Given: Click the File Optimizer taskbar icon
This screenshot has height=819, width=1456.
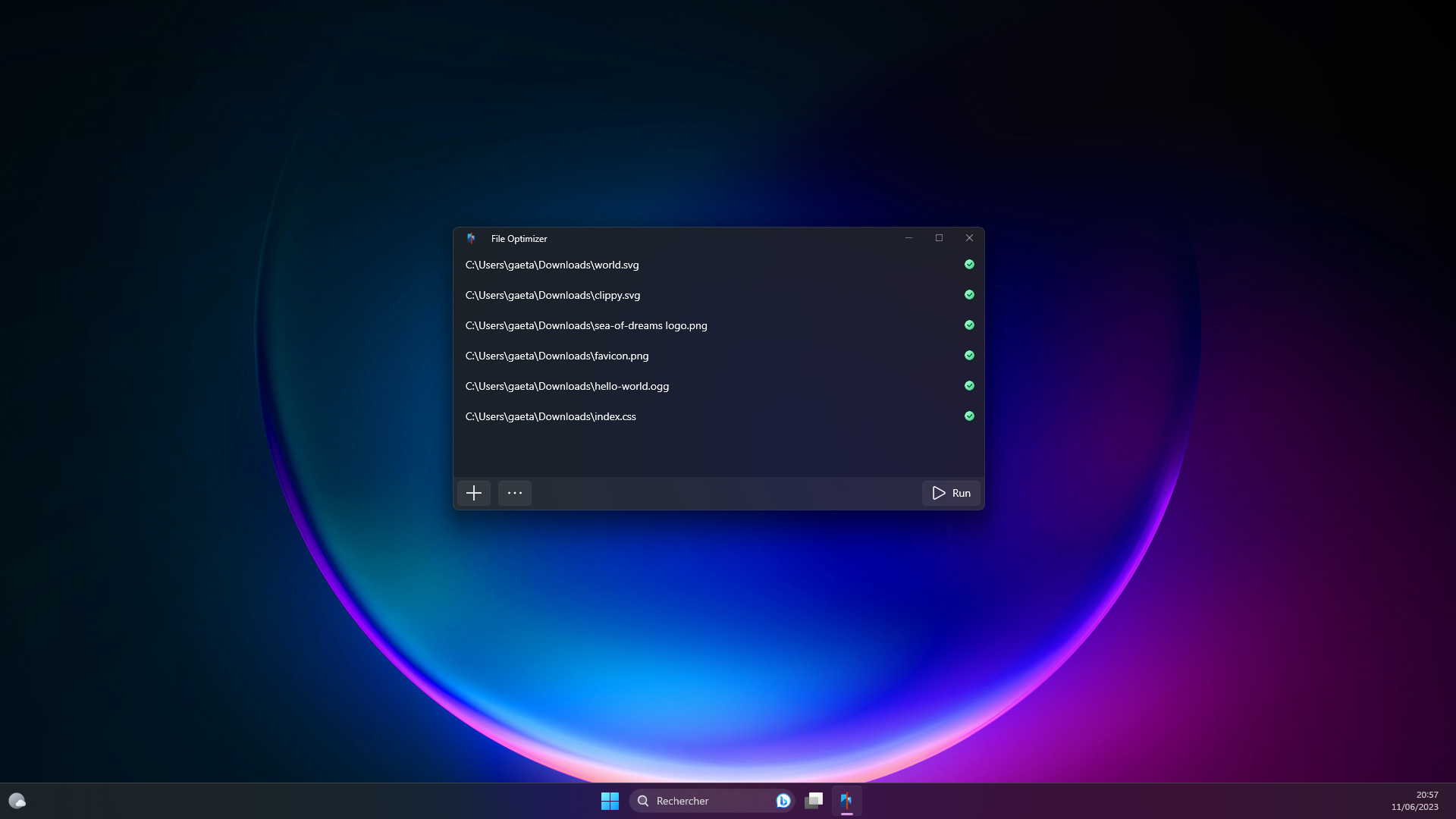Looking at the screenshot, I should pyautogui.click(x=847, y=801).
